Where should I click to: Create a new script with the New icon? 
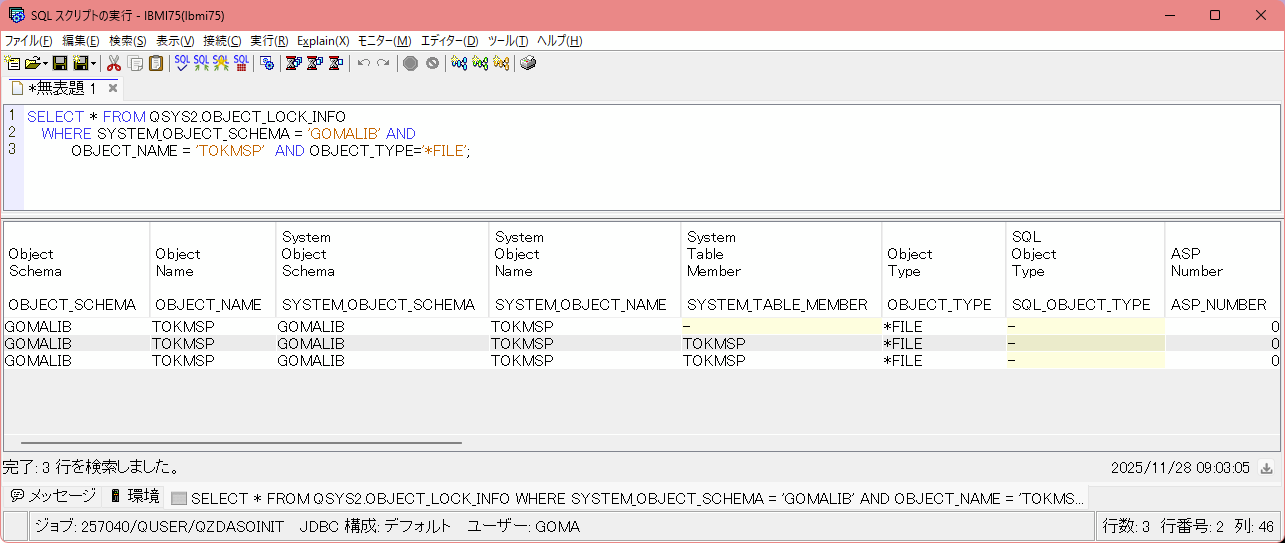(x=13, y=63)
